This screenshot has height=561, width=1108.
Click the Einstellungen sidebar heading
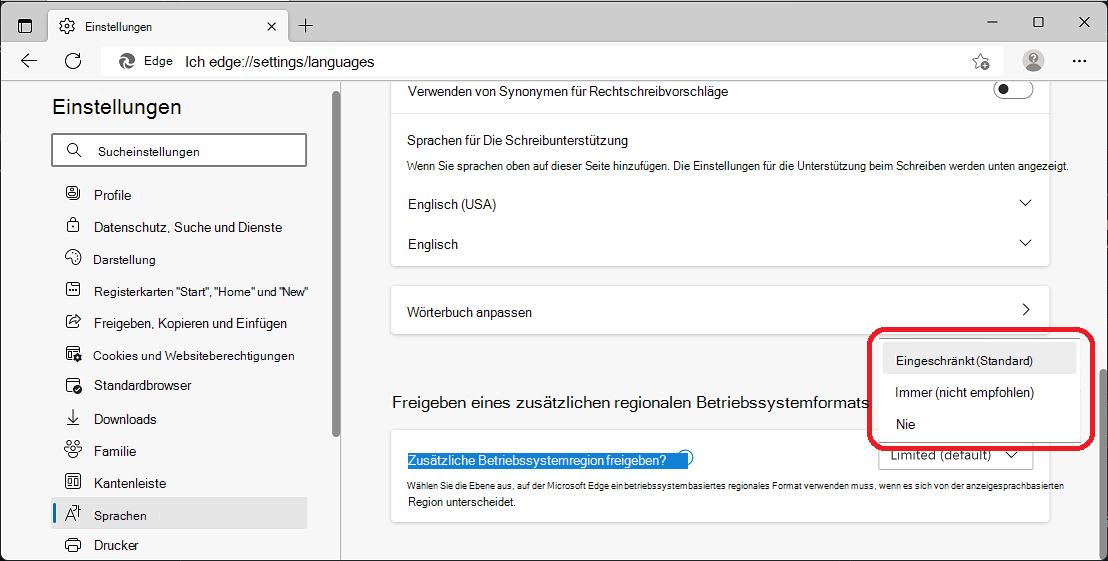tap(117, 107)
